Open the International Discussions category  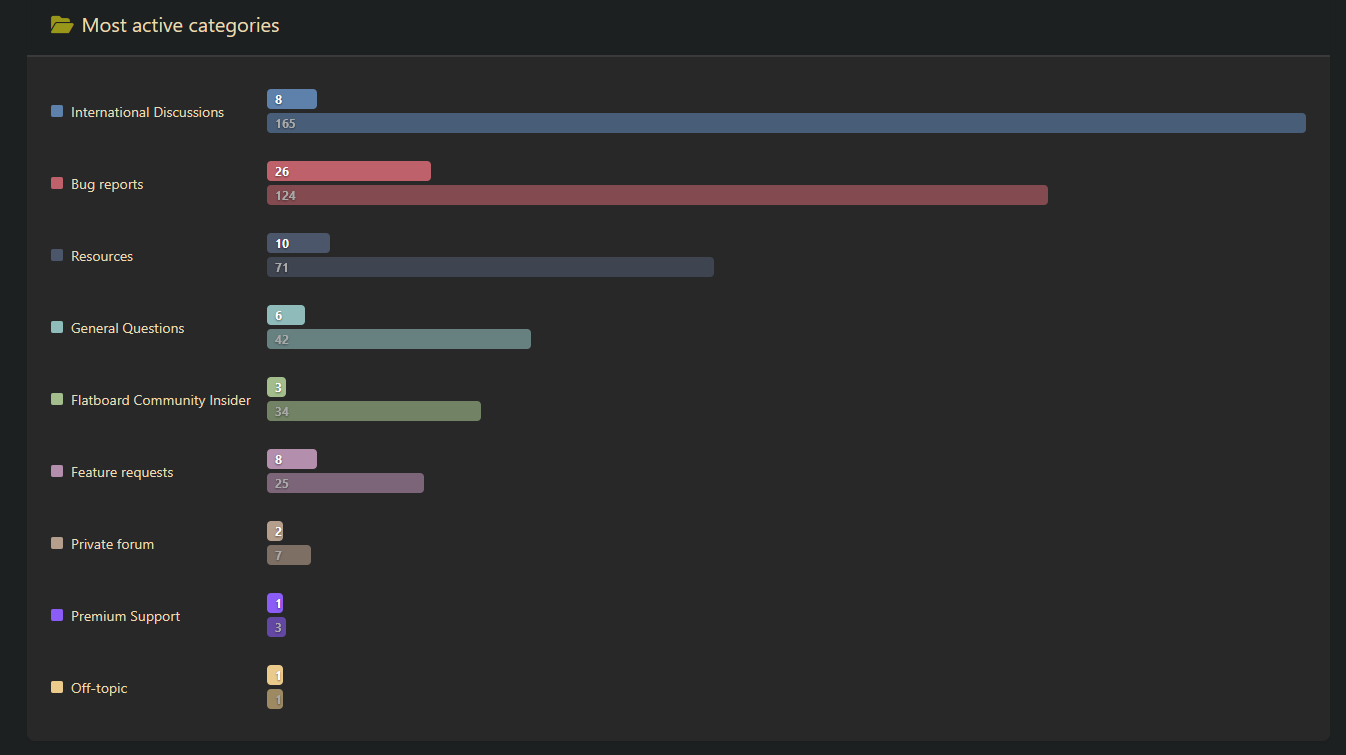pyautogui.click(x=147, y=112)
